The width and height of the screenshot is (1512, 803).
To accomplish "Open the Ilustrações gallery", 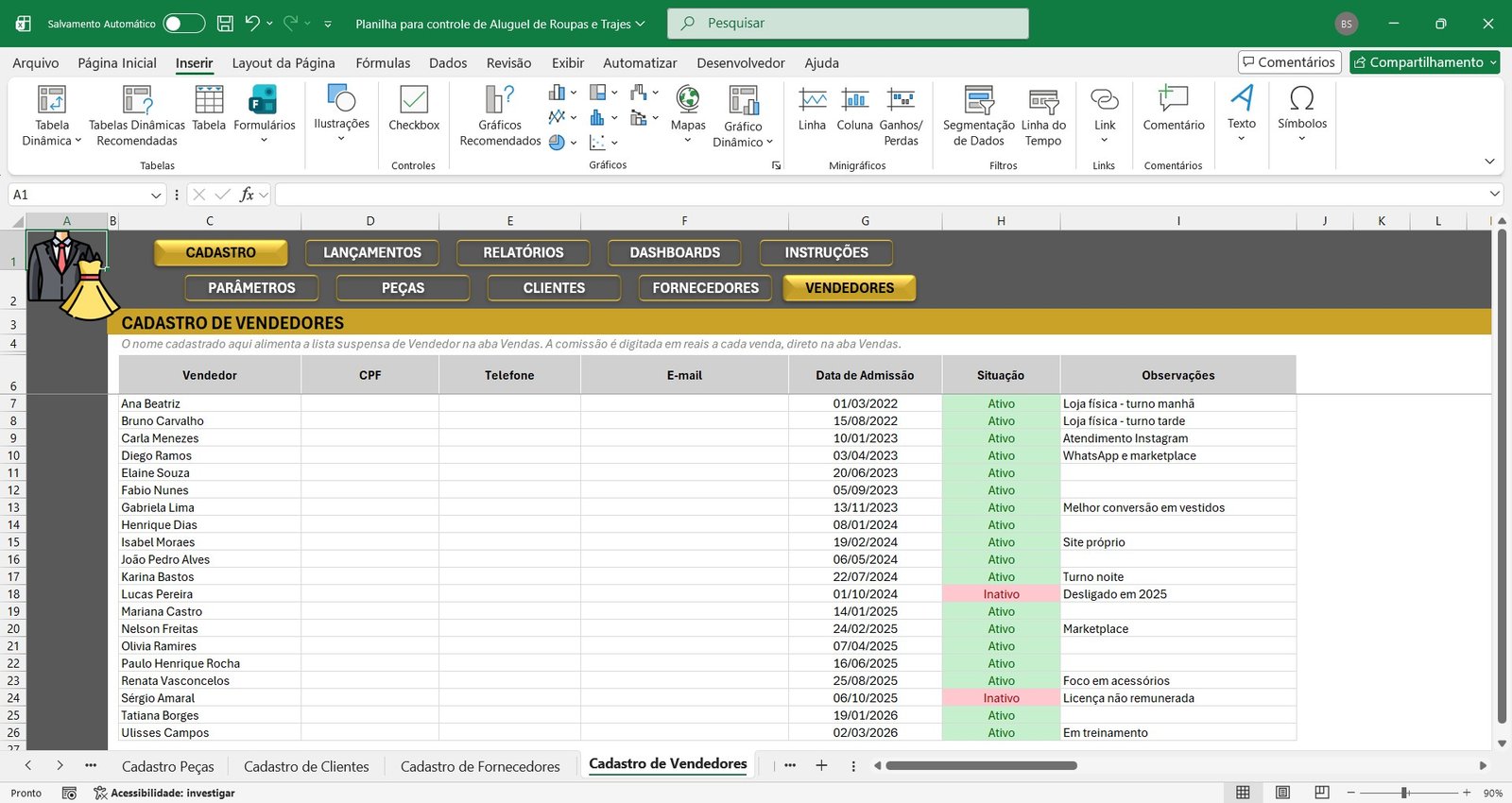I will point(341,113).
